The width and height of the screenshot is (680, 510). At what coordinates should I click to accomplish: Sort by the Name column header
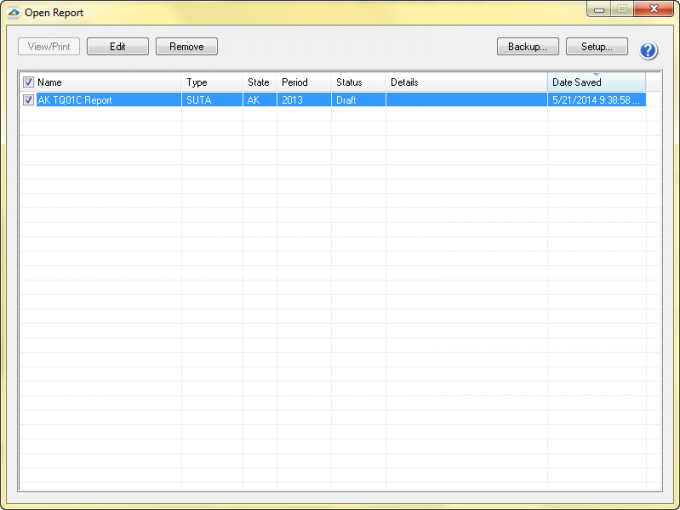click(105, 82)
